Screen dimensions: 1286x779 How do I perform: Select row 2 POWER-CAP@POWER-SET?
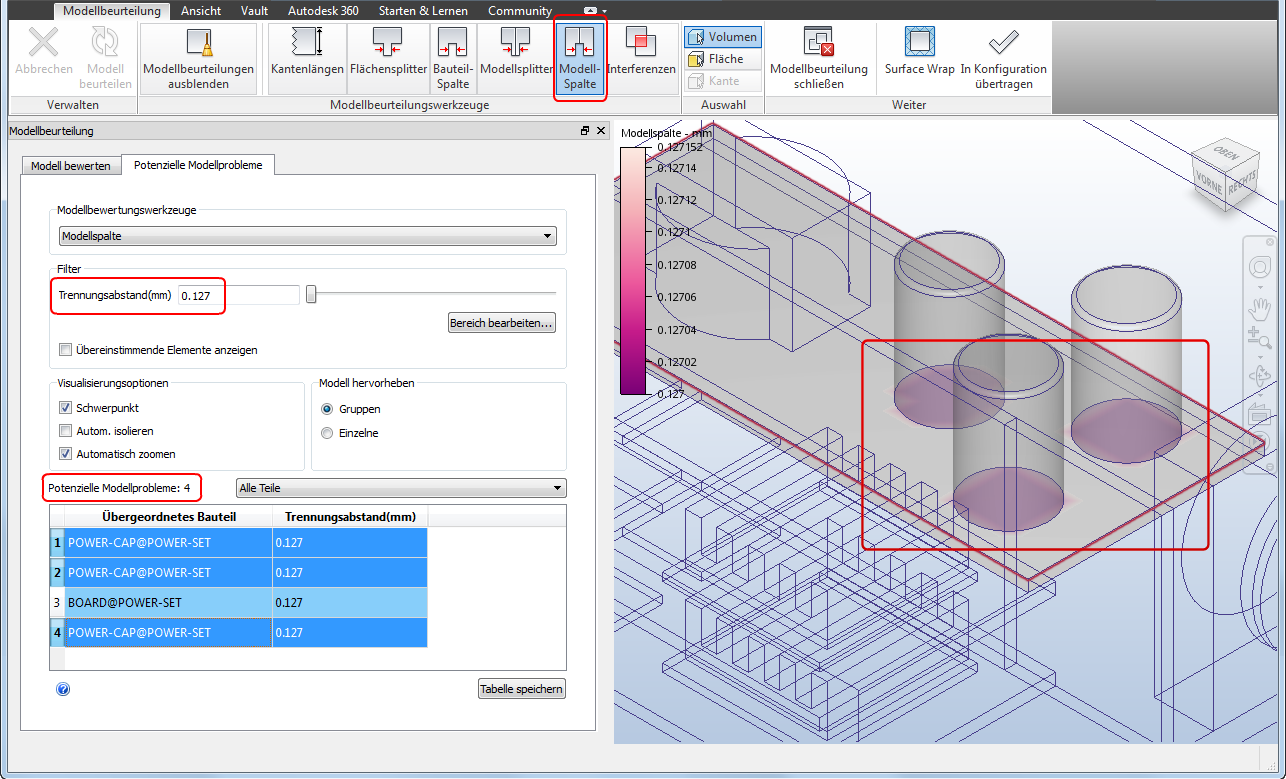pyautogui.click(x=239, y=573)
